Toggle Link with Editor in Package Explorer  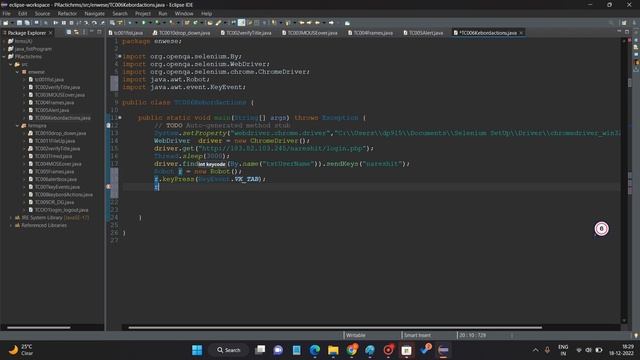pos(76,32)
